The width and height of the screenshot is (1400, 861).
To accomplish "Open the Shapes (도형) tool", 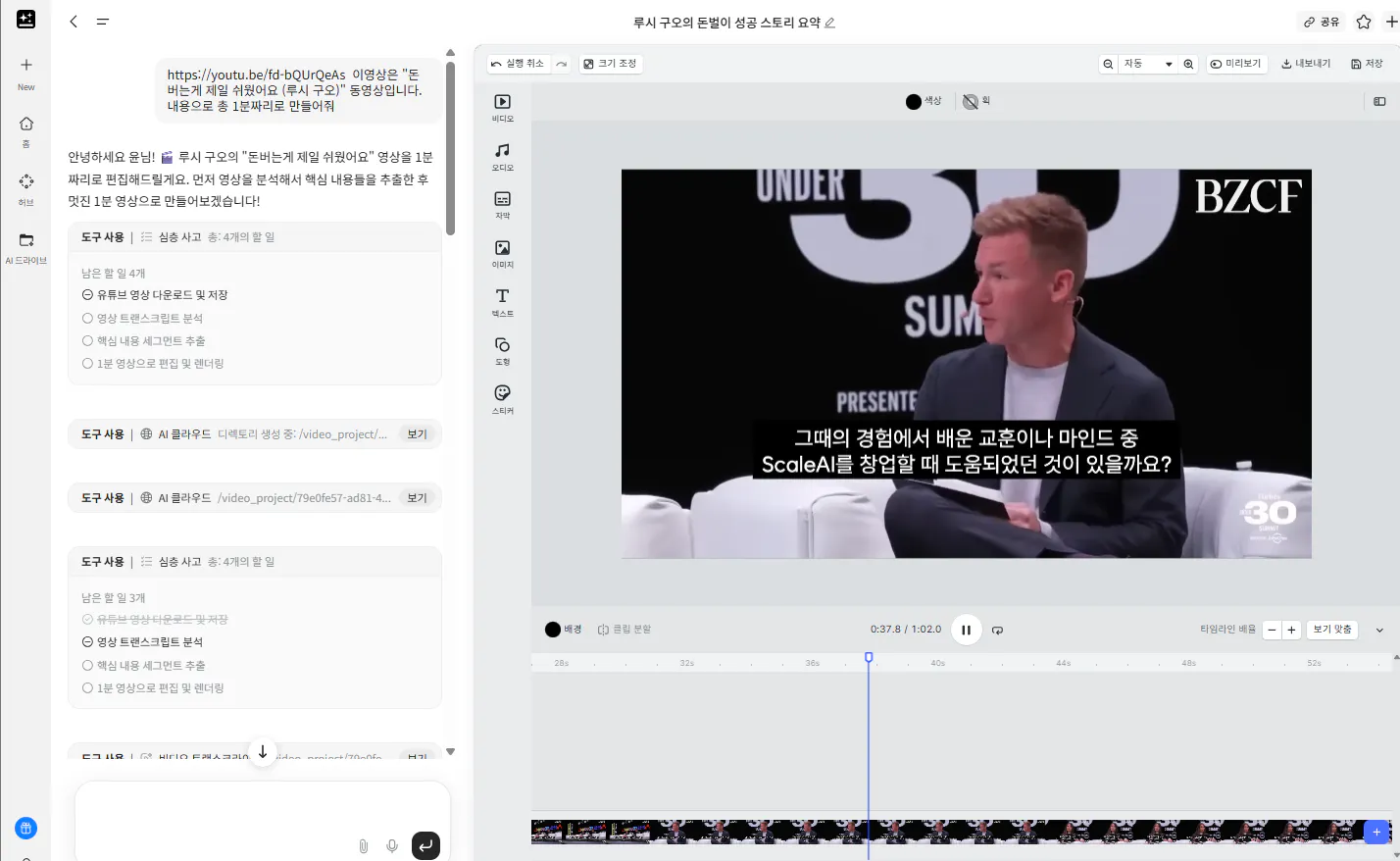I will click(502, 351).
